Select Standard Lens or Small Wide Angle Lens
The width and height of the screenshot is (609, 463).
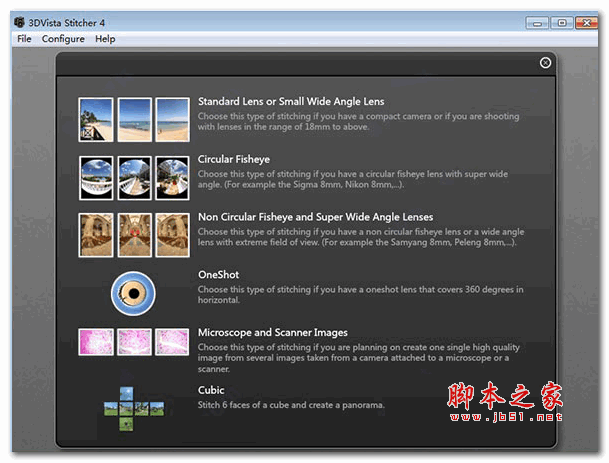point(291,101)
